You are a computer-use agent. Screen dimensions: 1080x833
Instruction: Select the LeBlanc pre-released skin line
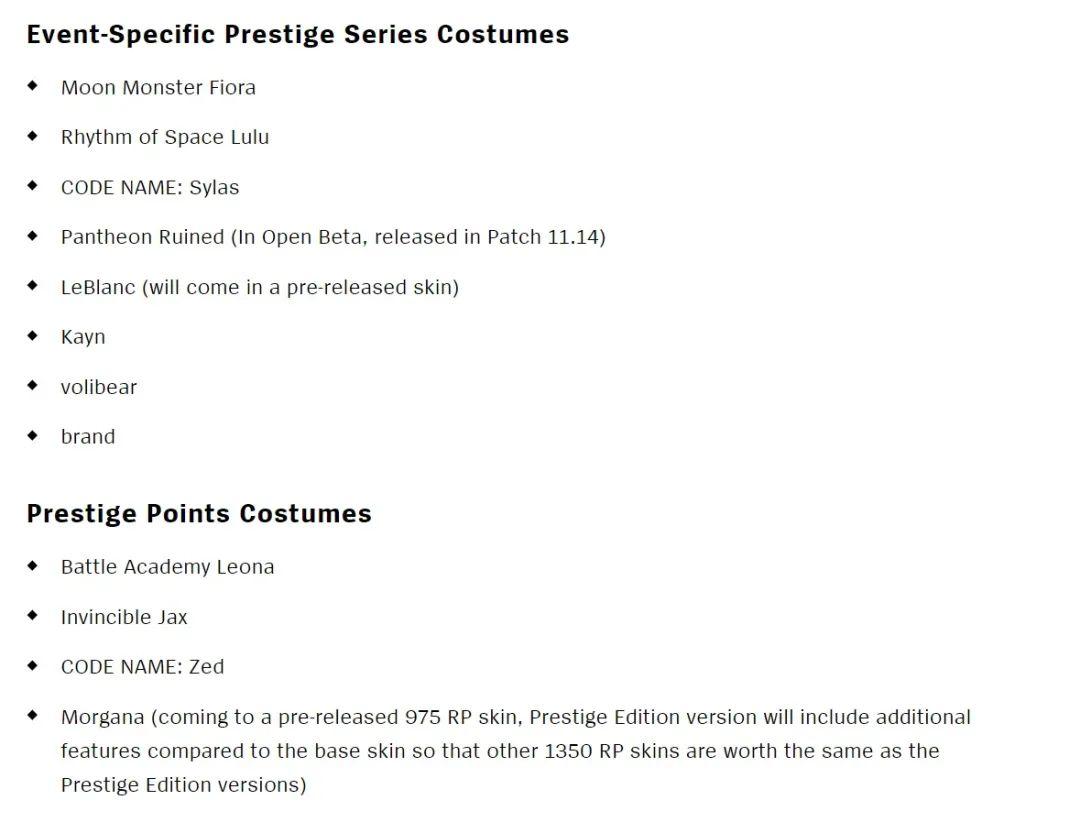(259, 287)
